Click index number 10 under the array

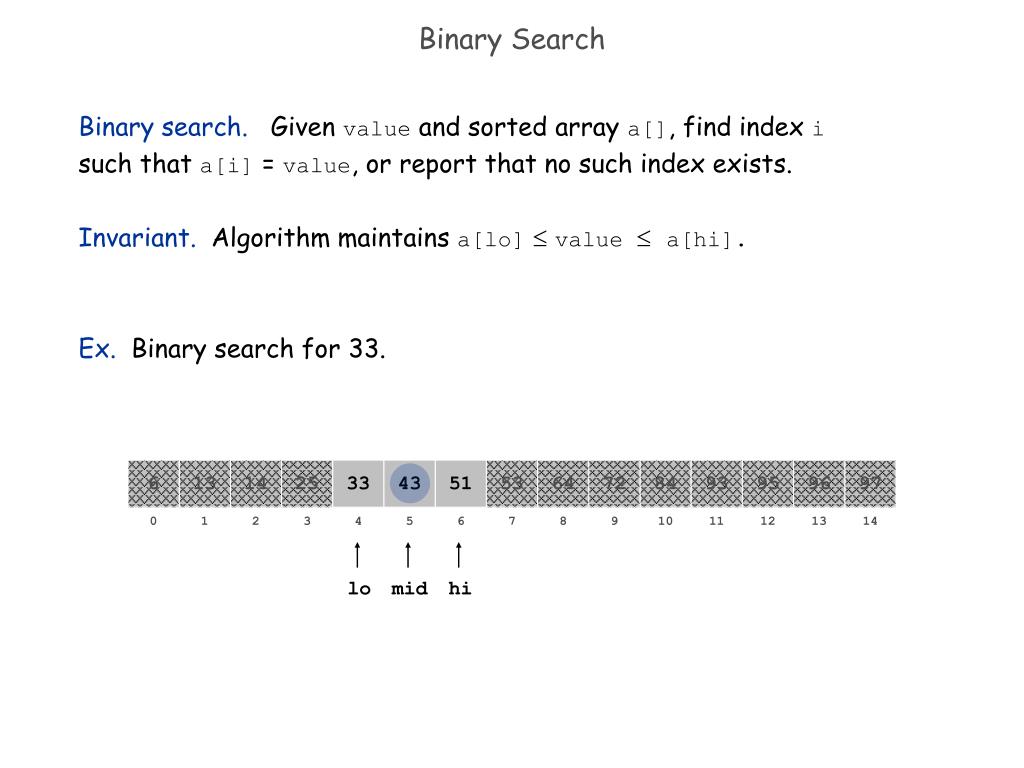[x=665, y=521]
